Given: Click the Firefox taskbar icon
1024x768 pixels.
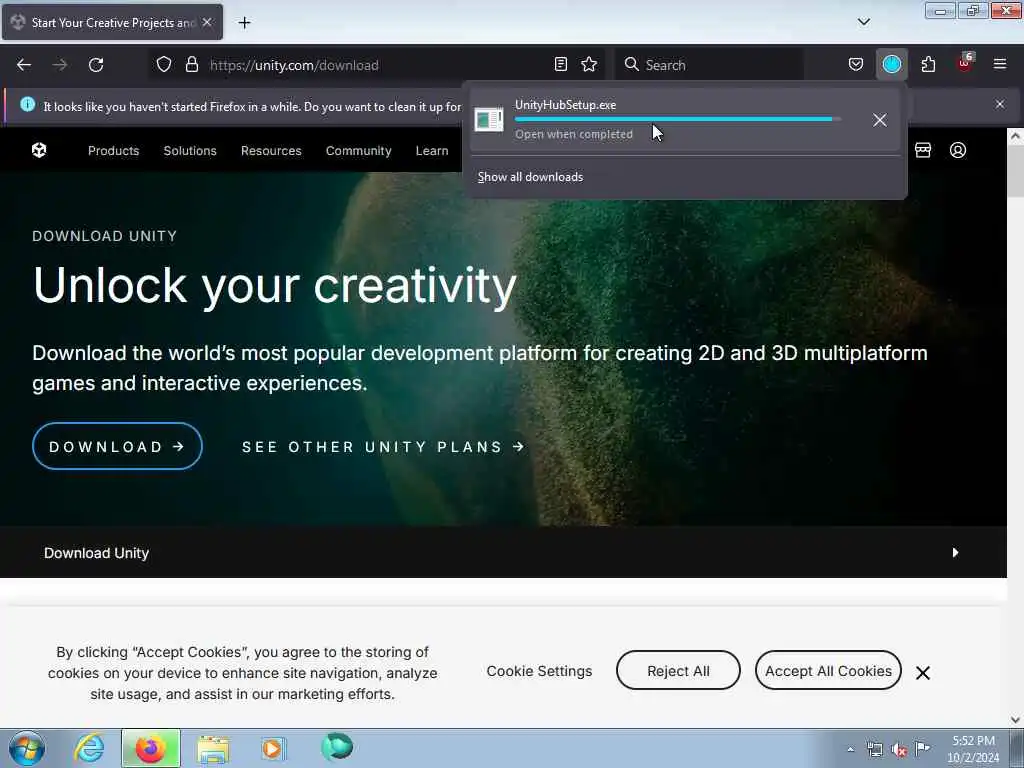Looking at the screenshot, I should tap(151, 748).
